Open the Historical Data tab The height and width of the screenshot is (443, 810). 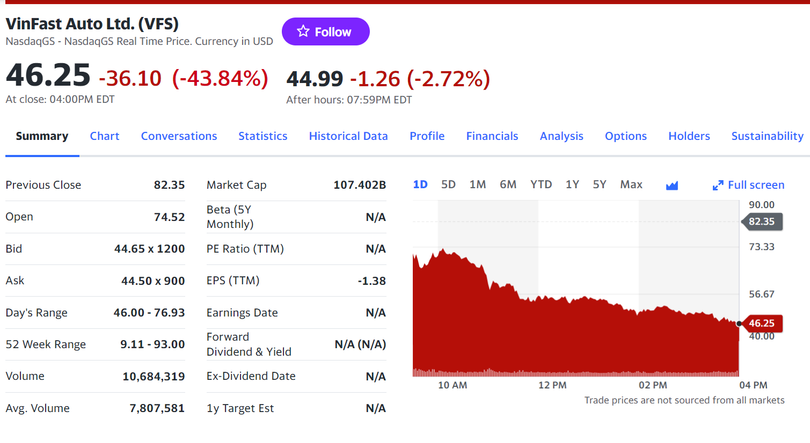point(348,136)
